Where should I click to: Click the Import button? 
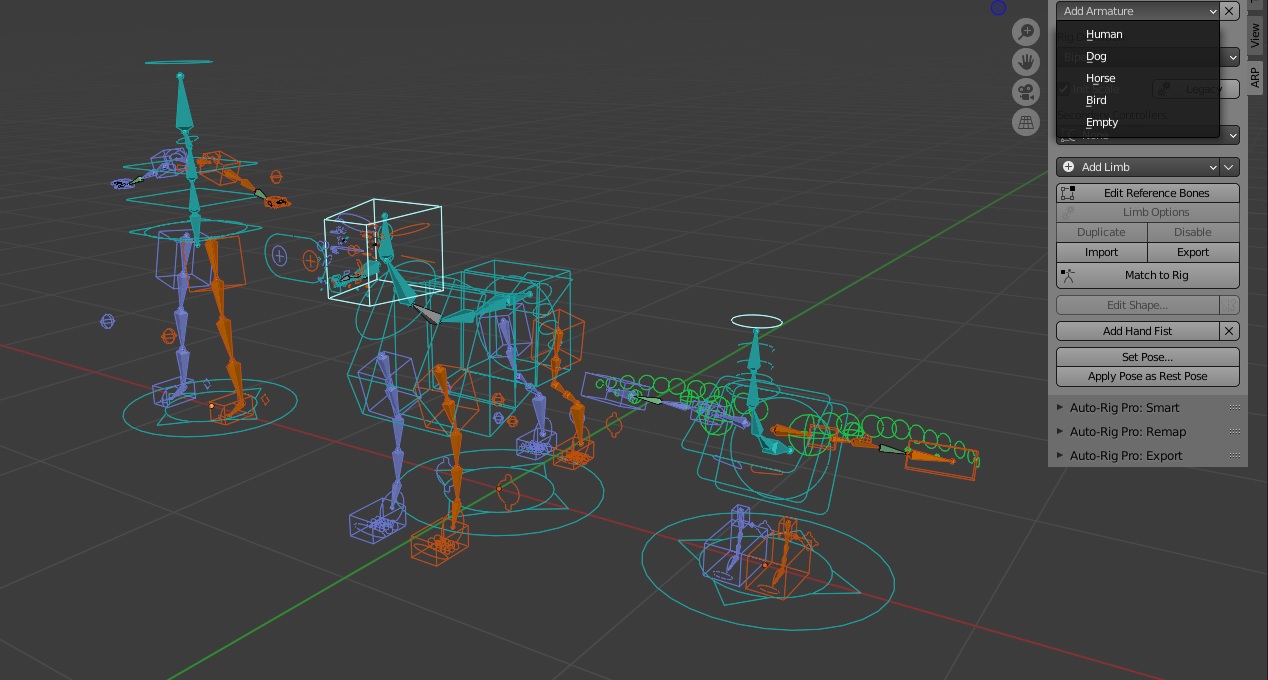[x=1101, y=252]
